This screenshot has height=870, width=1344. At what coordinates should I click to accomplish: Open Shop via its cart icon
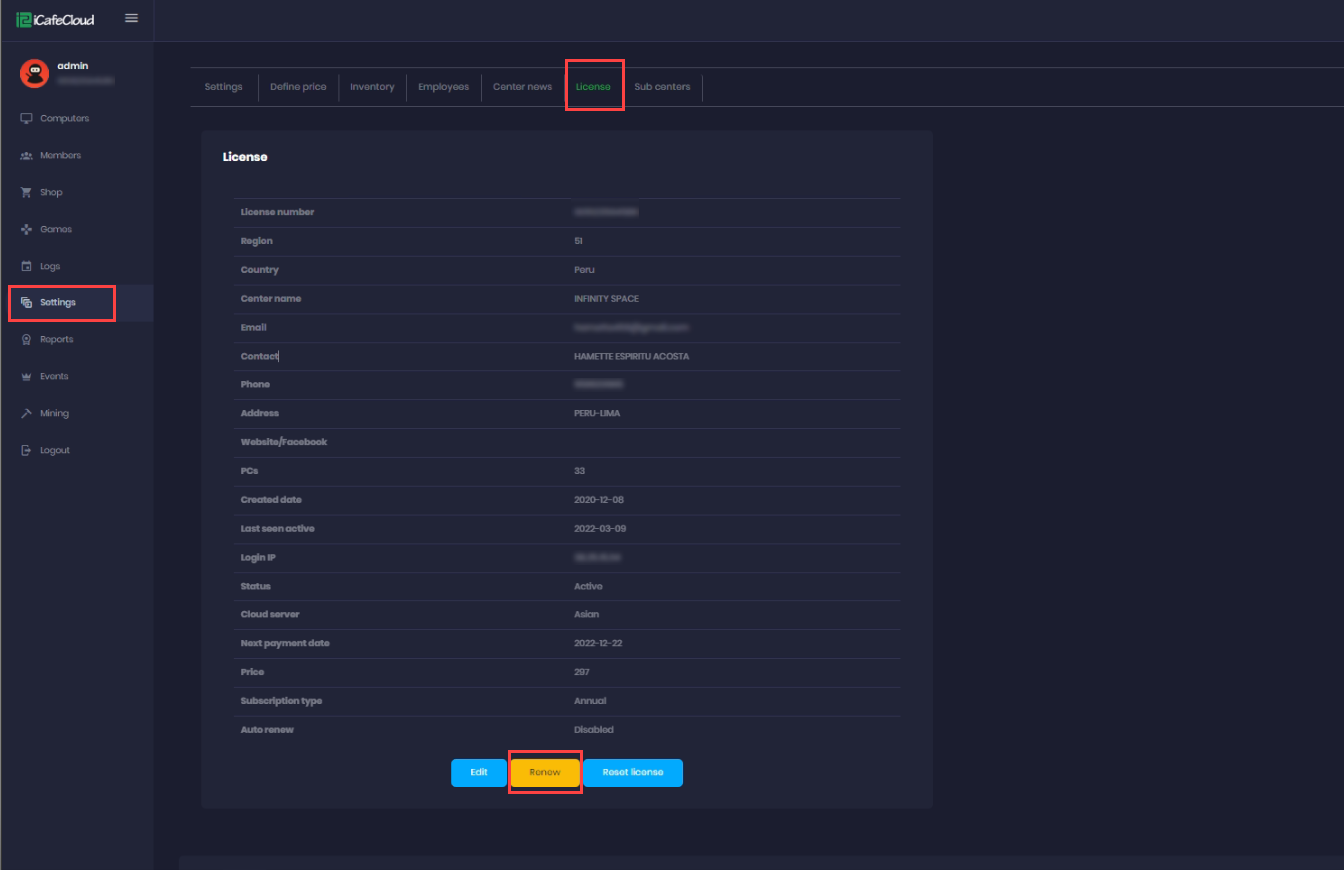tap(27, 192)
